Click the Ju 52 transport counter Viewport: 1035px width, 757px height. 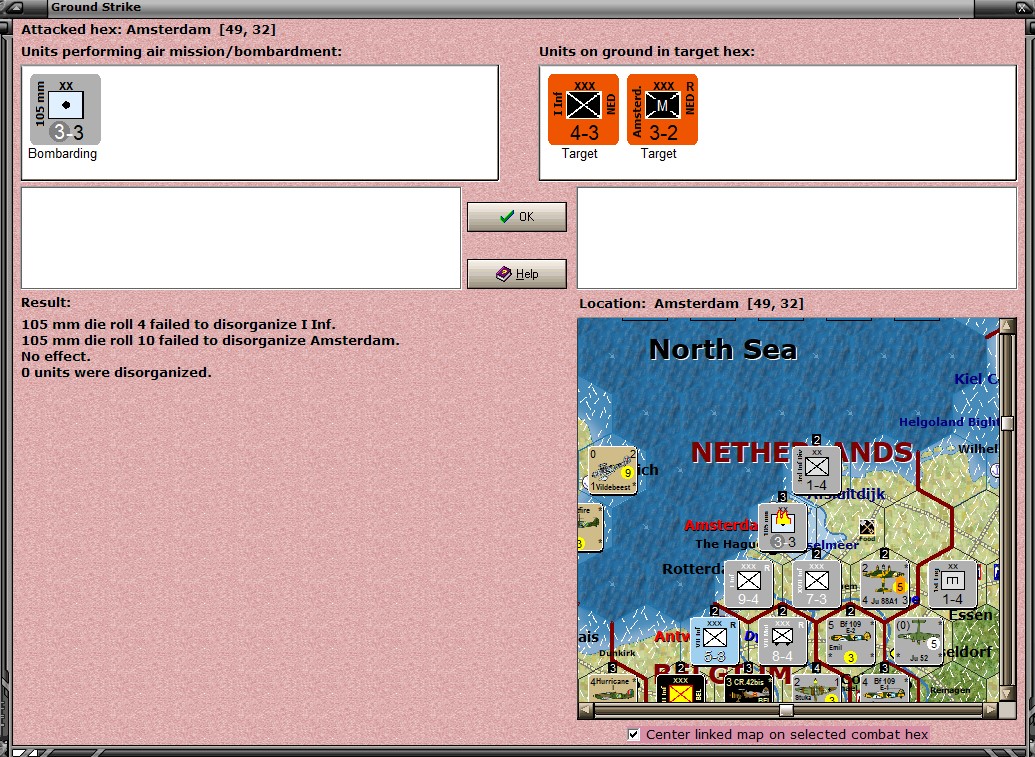[x=918, y=642]
